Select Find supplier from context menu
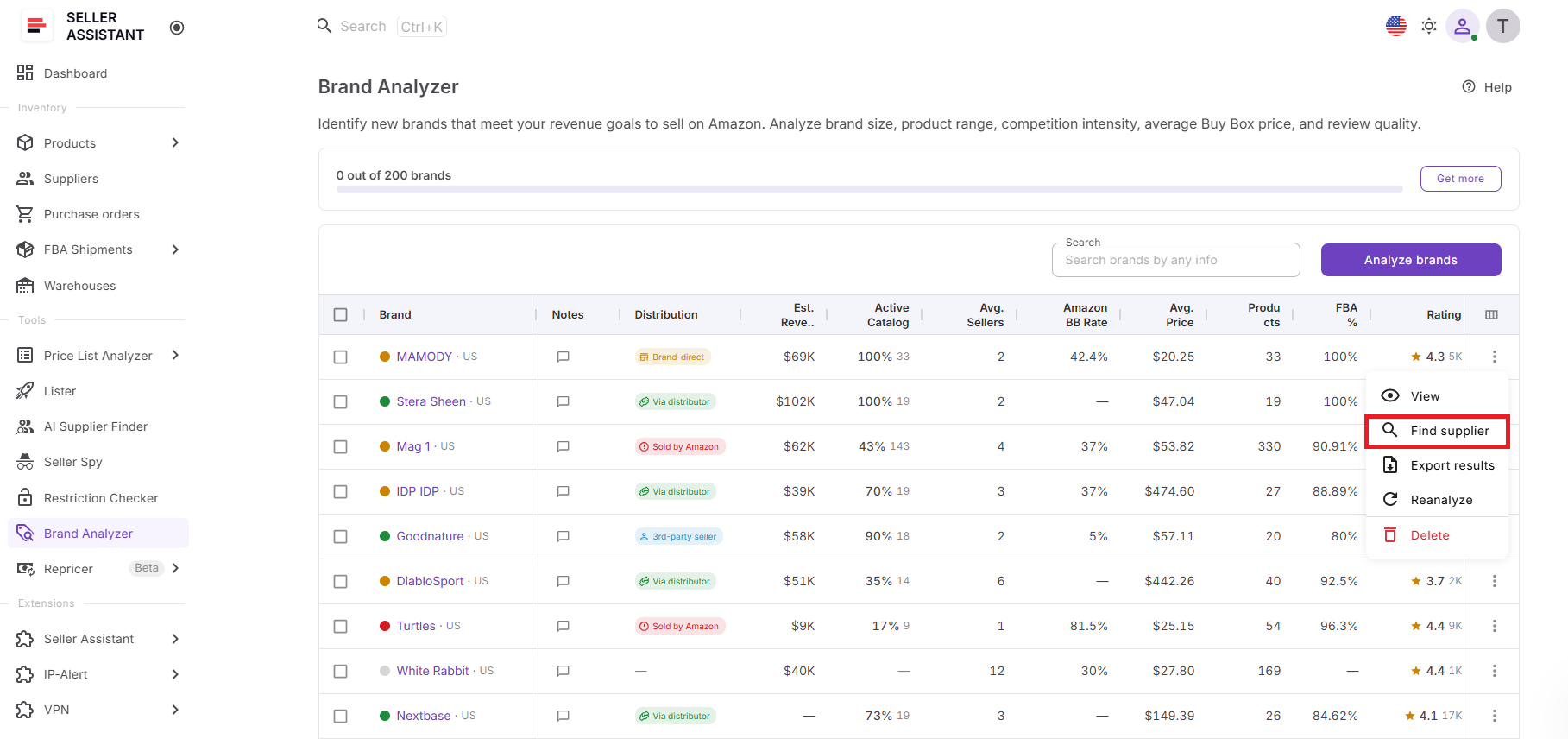1568x739 pixels. (1437, 431)
